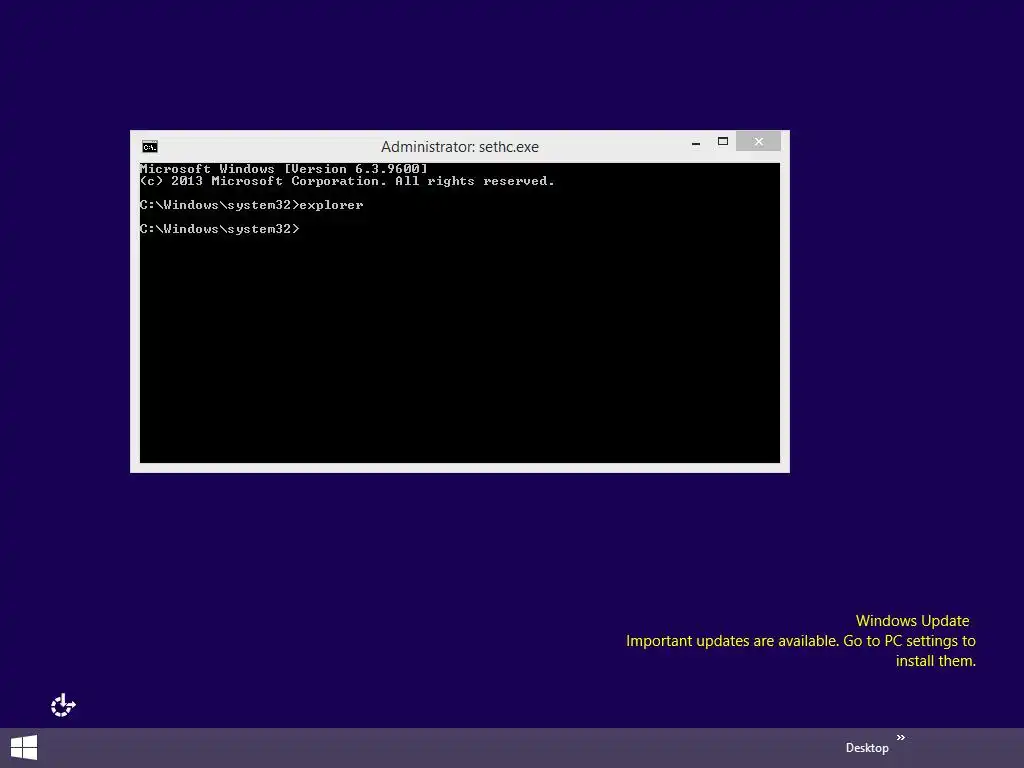The image size is (1024, 768).
Task: Click the Ease of Access icon
Action: coord(63,705)
